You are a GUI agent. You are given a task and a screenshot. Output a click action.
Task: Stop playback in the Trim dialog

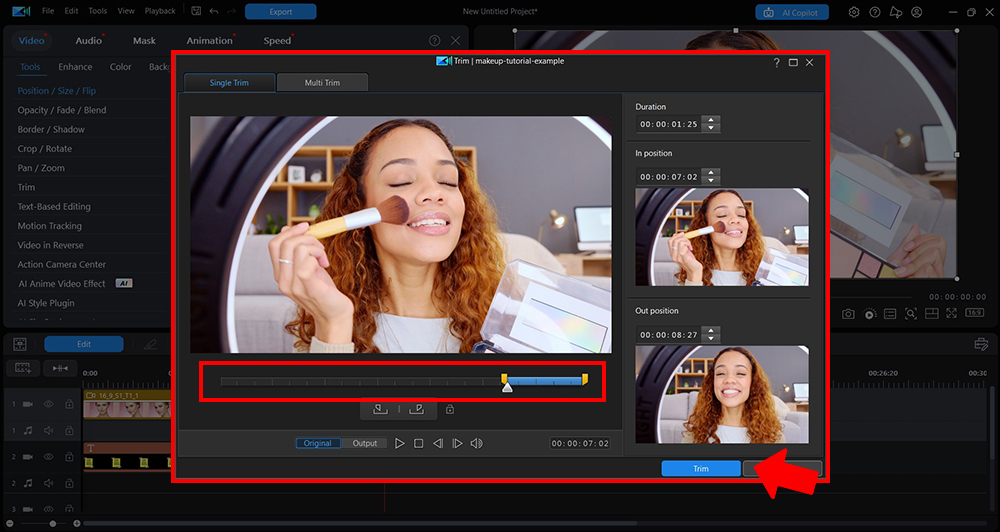[419, 443]
